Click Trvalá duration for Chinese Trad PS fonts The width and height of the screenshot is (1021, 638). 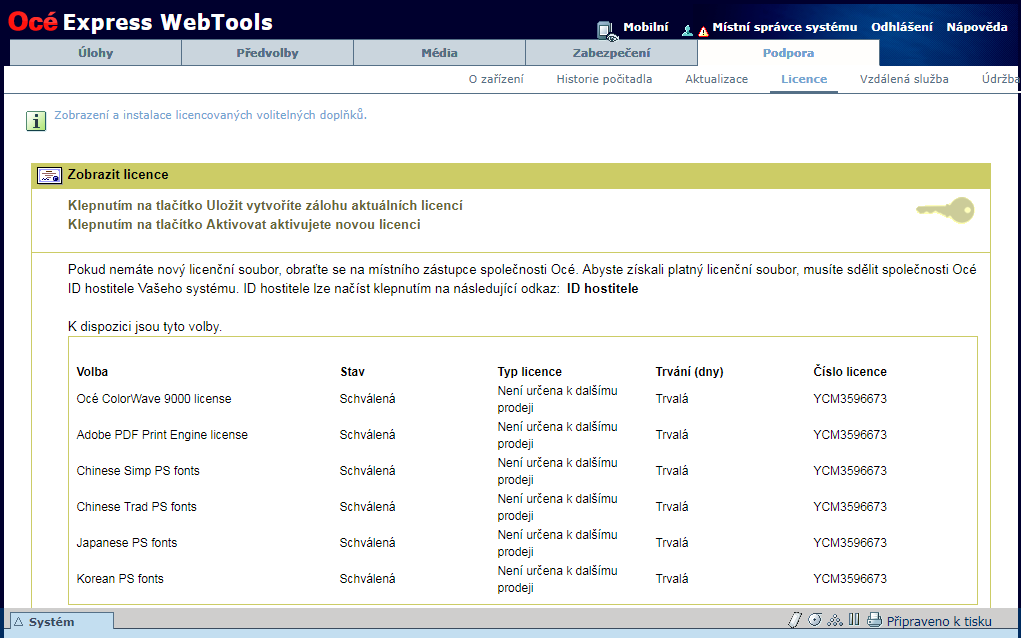tap(672, 506)
